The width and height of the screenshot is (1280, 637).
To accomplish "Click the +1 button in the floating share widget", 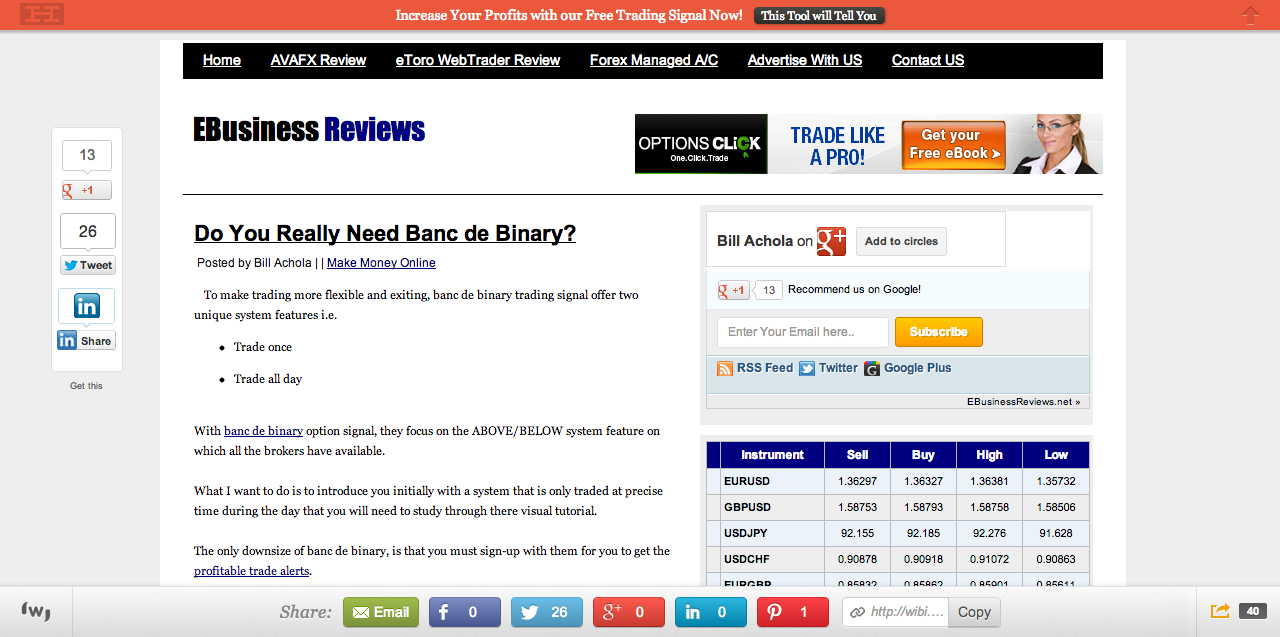I will click(x=87, y=190).
